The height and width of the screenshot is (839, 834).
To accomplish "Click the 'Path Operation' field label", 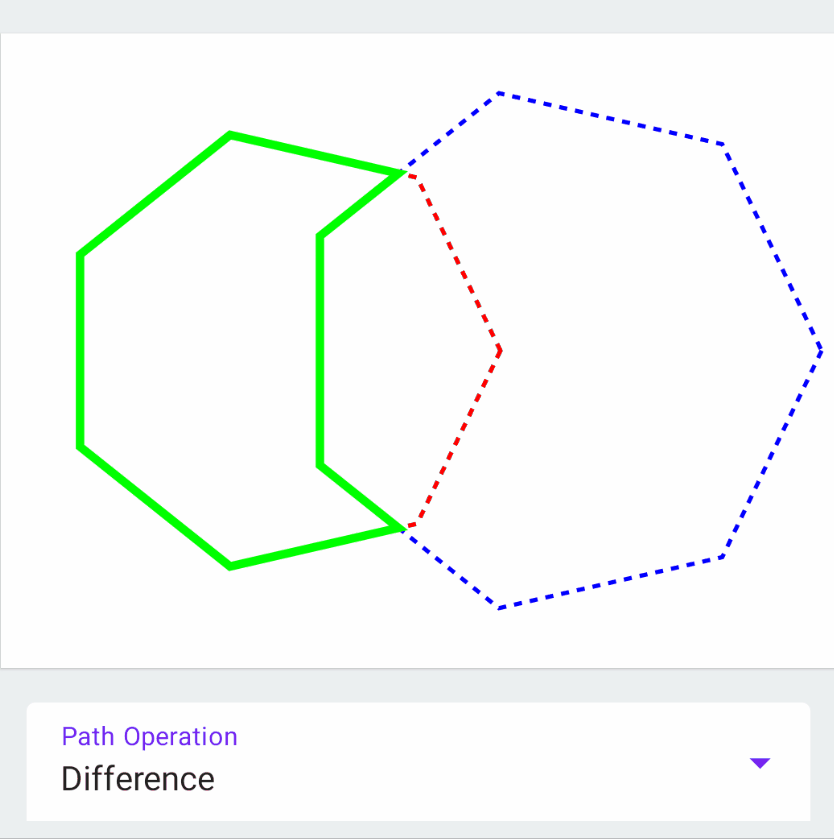I will click(149, 737).
